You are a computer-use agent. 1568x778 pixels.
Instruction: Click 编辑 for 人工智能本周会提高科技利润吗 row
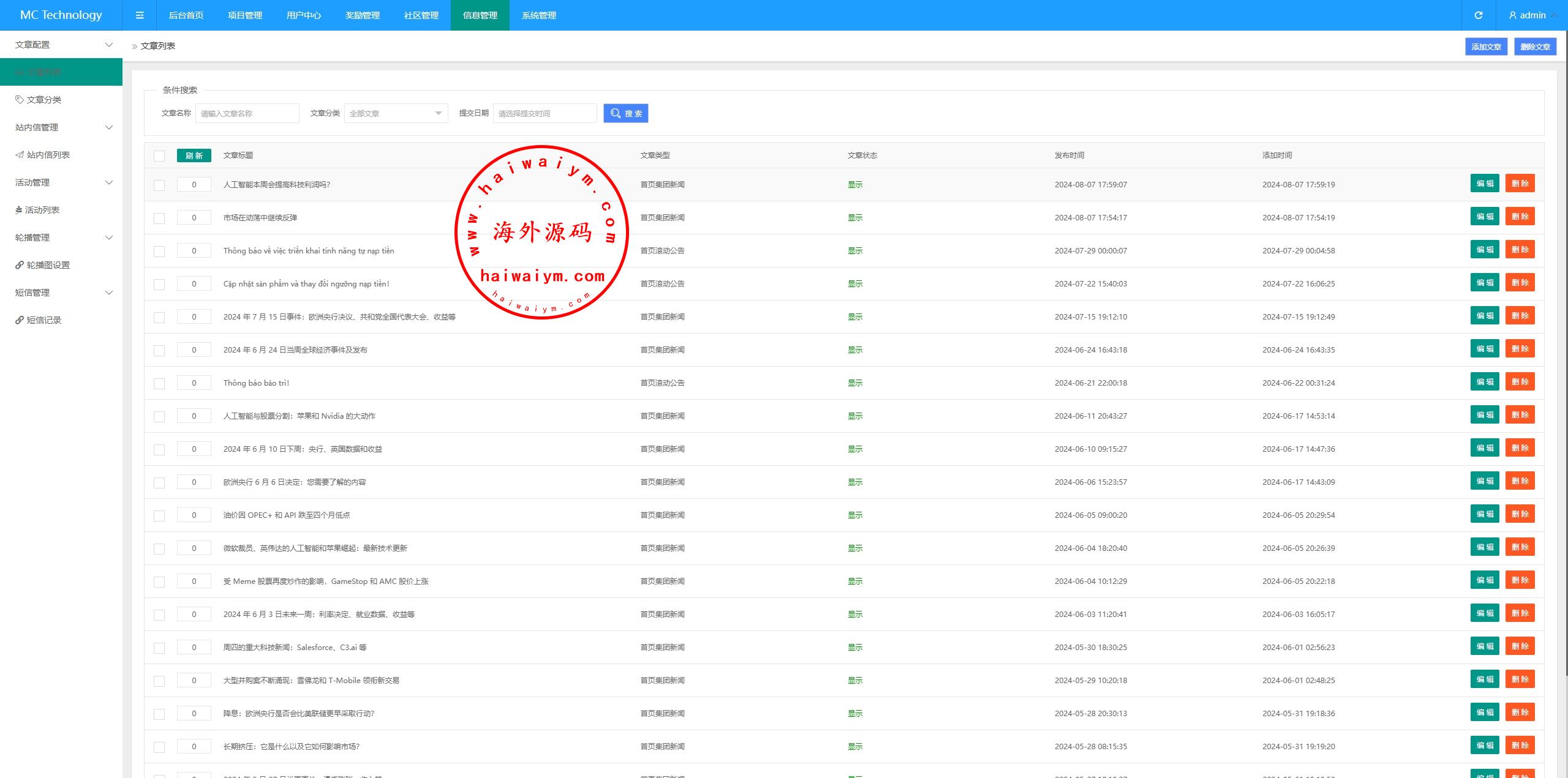pos(1484,184)
